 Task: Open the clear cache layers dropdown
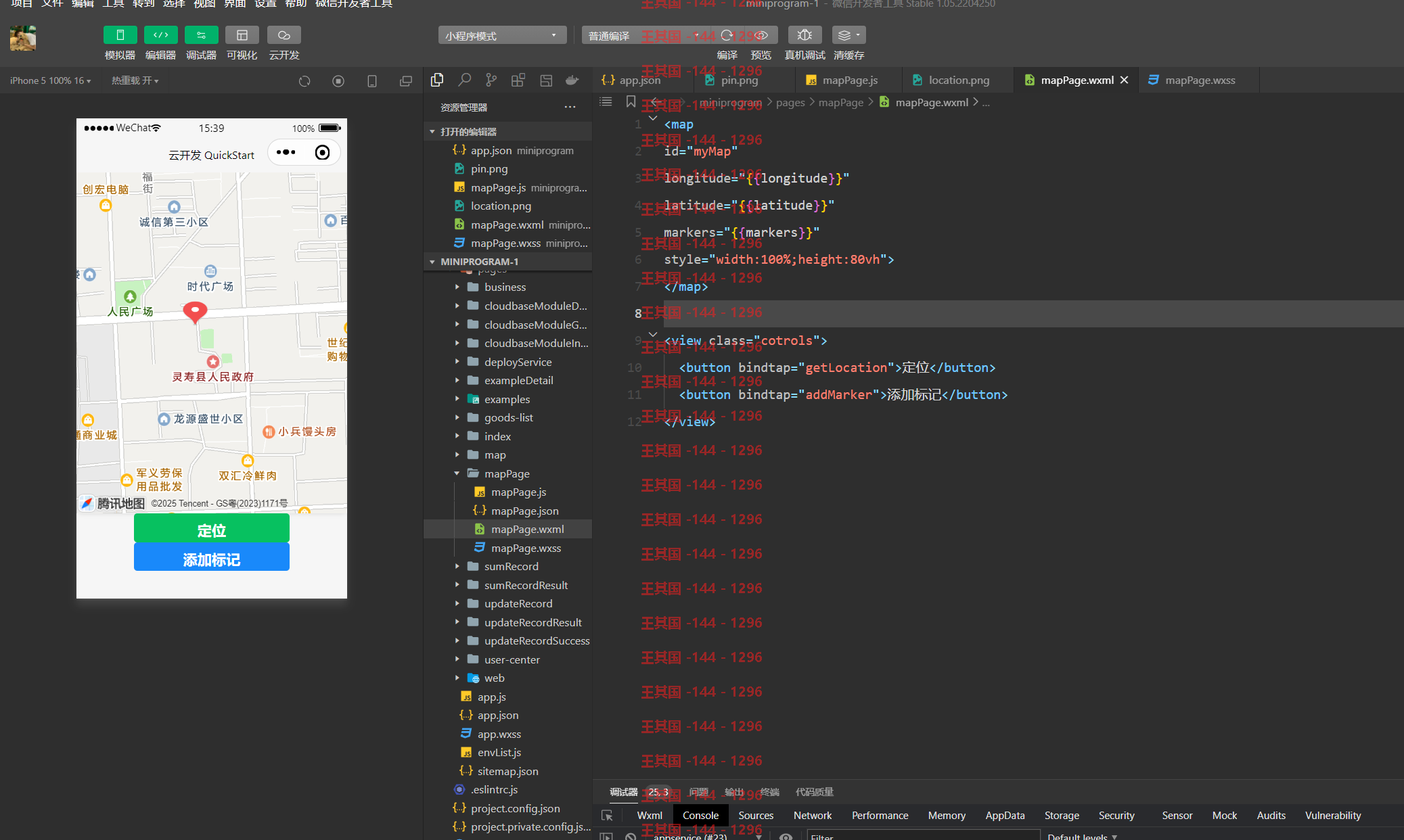[x=848, y=35]
